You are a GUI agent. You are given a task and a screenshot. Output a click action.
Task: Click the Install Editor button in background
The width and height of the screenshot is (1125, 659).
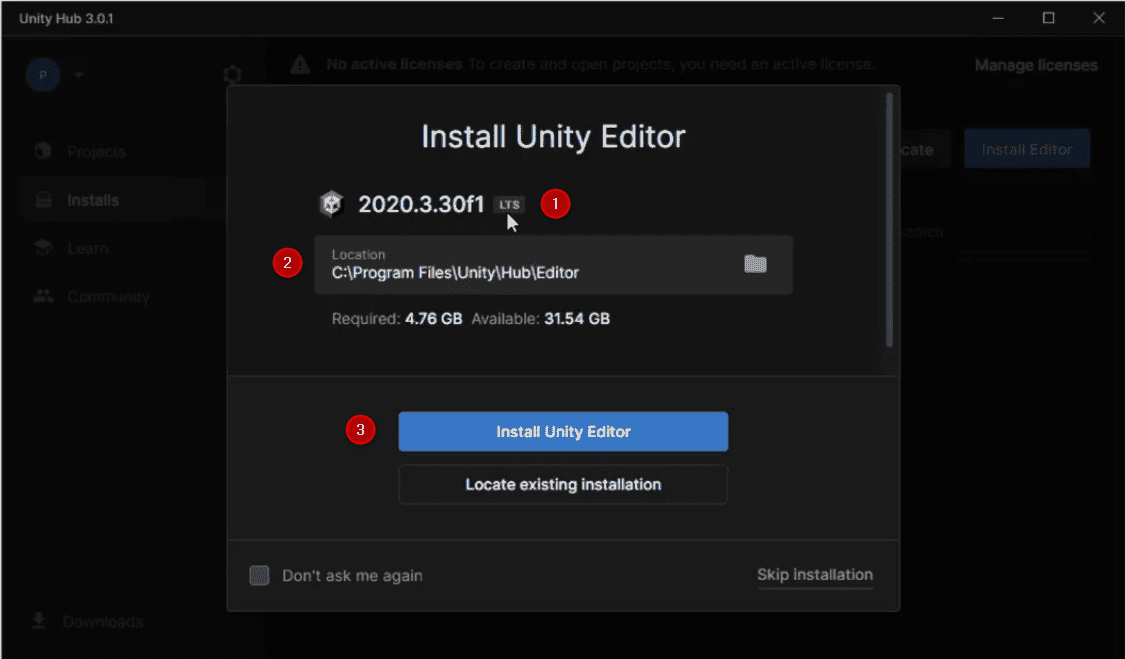[x=1027, y=149]
